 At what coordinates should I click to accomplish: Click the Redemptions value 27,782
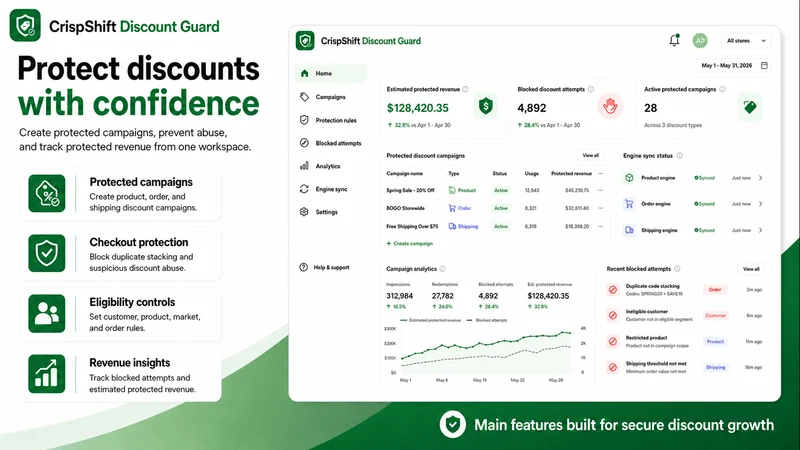tap(442, 296)
